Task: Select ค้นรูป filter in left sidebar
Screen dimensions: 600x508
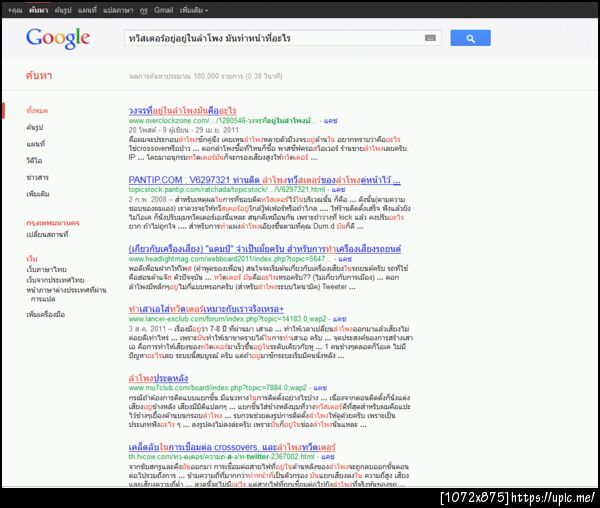Action: 35,127
